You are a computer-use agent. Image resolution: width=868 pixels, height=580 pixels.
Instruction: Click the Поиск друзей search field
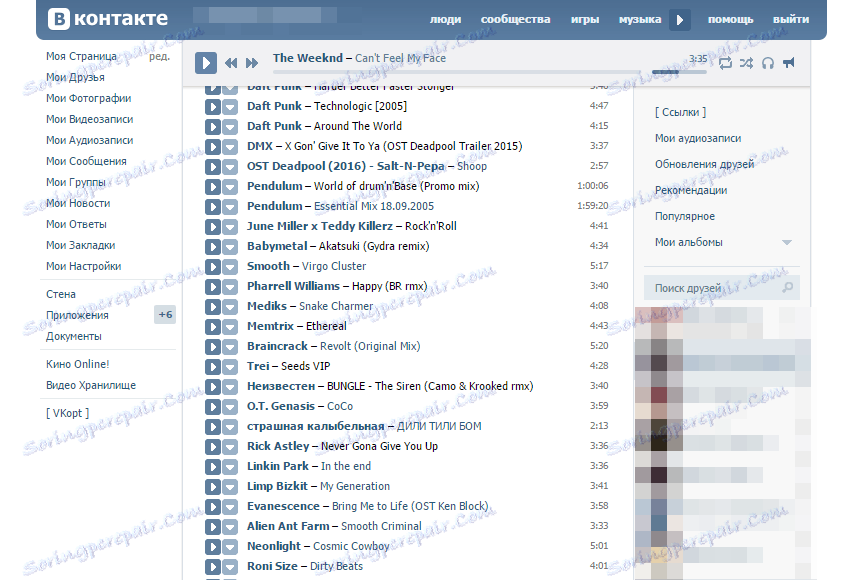pyautogui.click(x=722, y=288)
